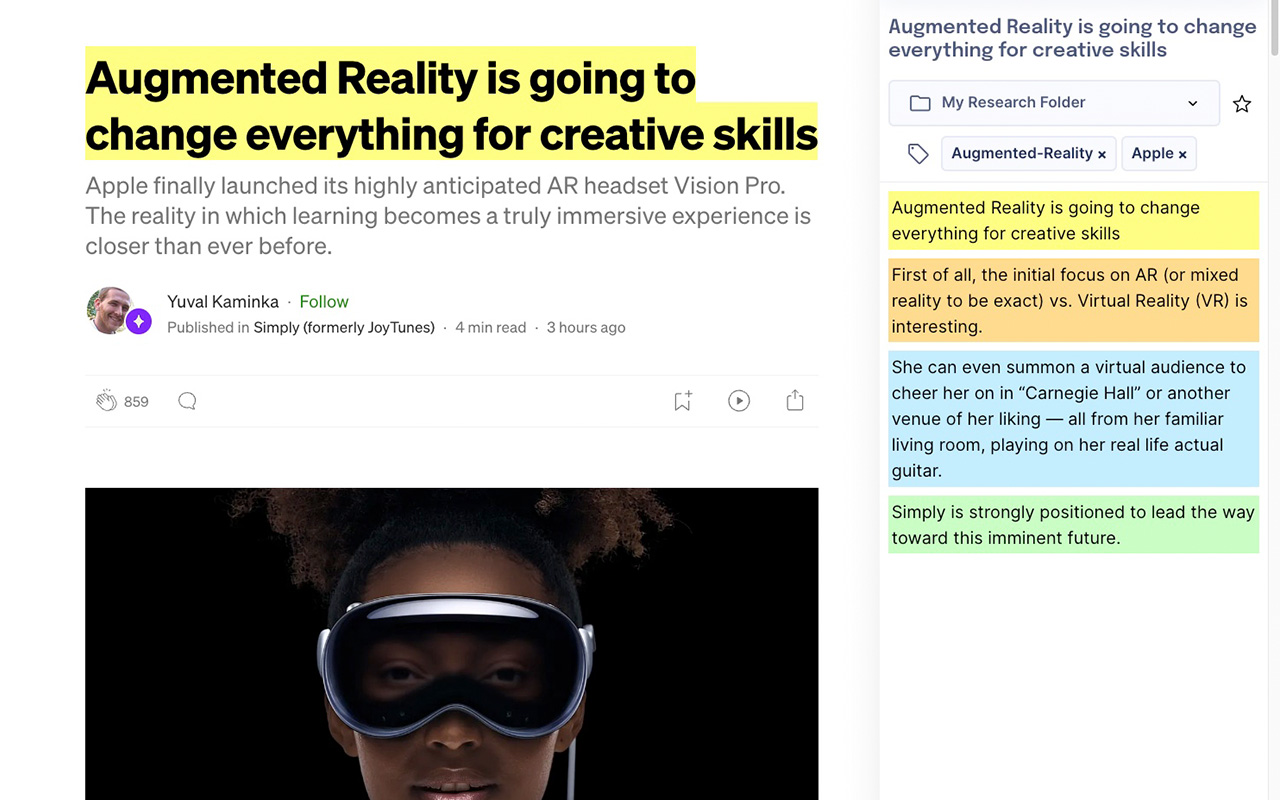Select the blue highlight about Carnegie Hall audience
Image resolution: width=1280 pixels, height=800 pixels.
pos(1073,419)
